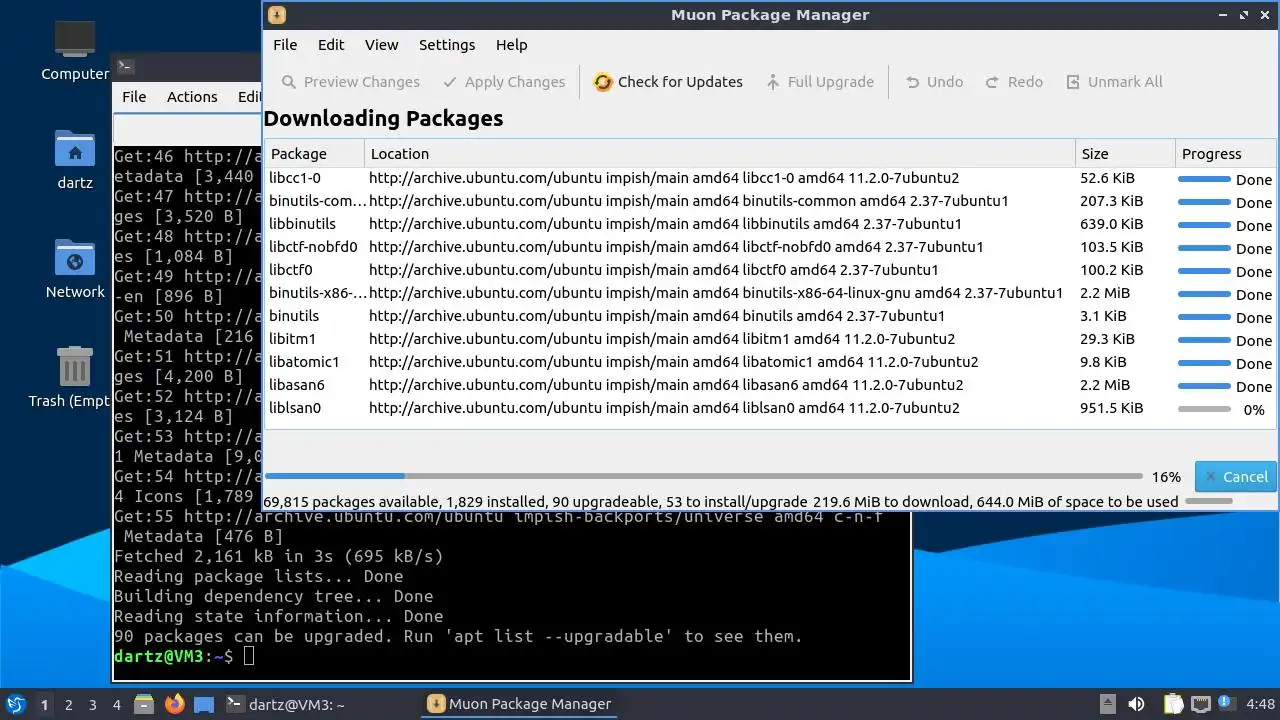Switch to dartz@VM3 terminal taskbar entry

click(286, 704)
